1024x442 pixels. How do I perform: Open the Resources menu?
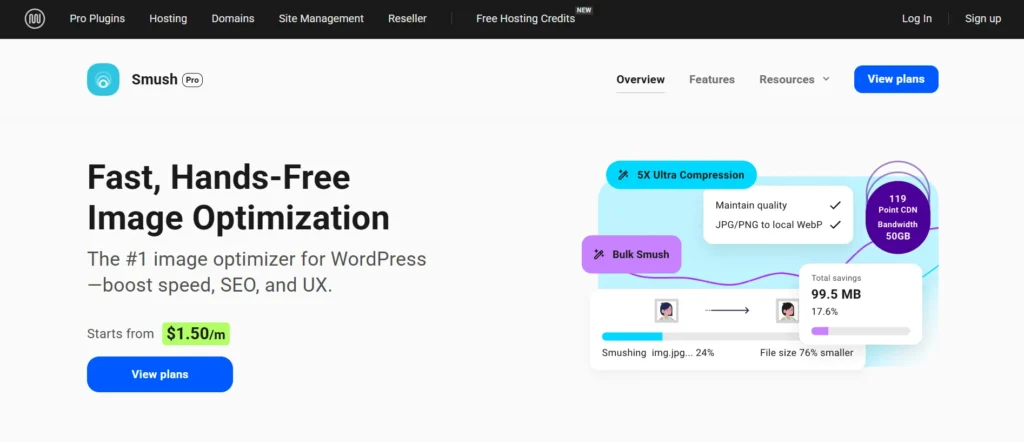click(787, 80)
